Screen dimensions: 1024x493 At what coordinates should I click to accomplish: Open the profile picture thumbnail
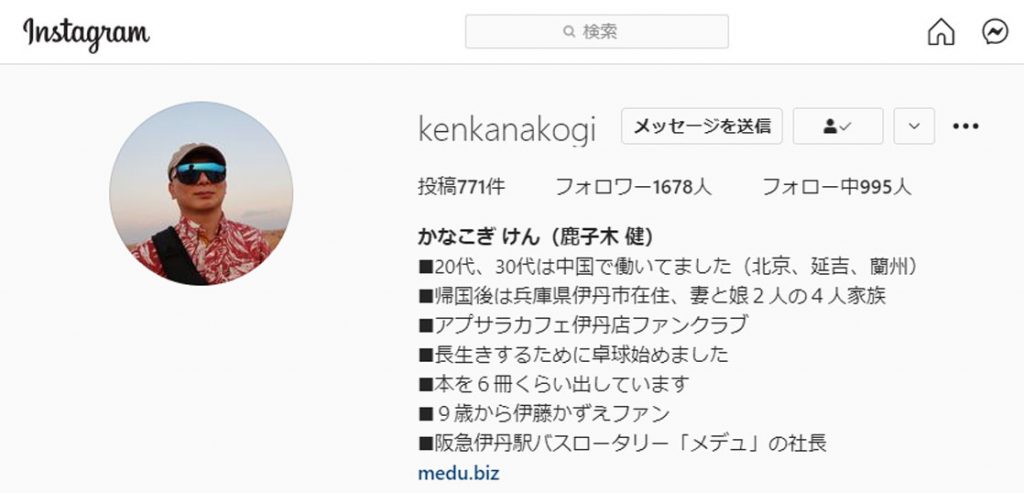click(x=201, y=193)
